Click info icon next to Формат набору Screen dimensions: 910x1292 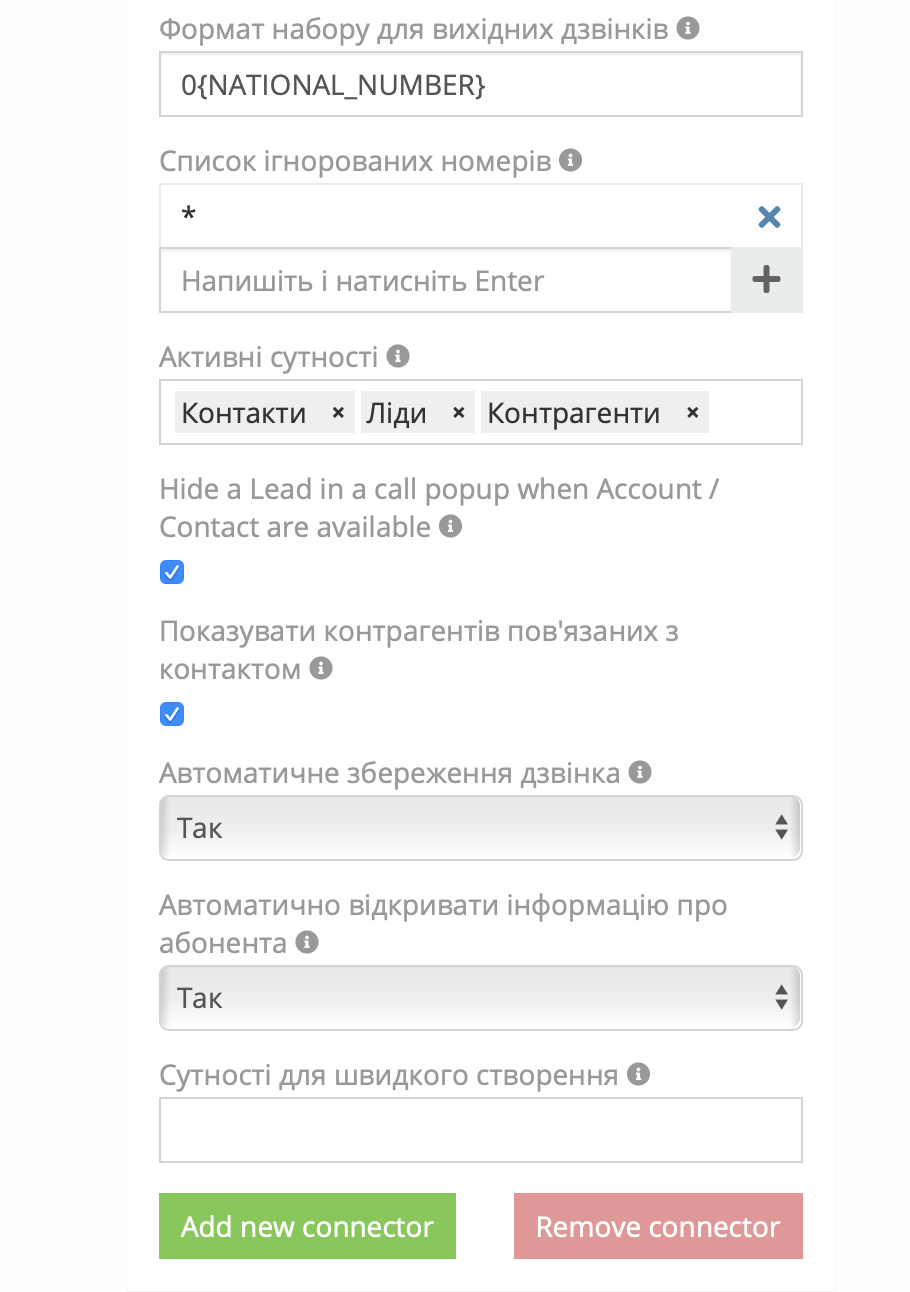pyautogui.click(x=687, y=29)
